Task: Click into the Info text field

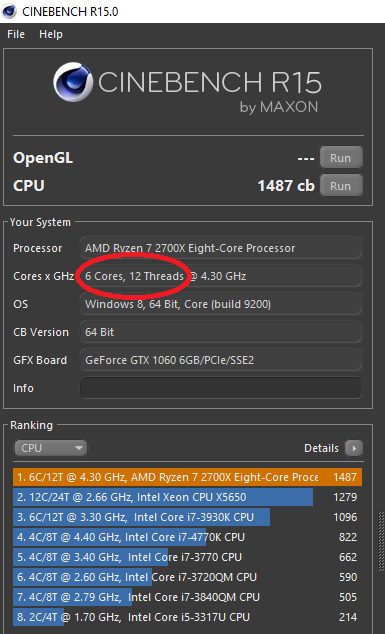Action: pos(220,388)
